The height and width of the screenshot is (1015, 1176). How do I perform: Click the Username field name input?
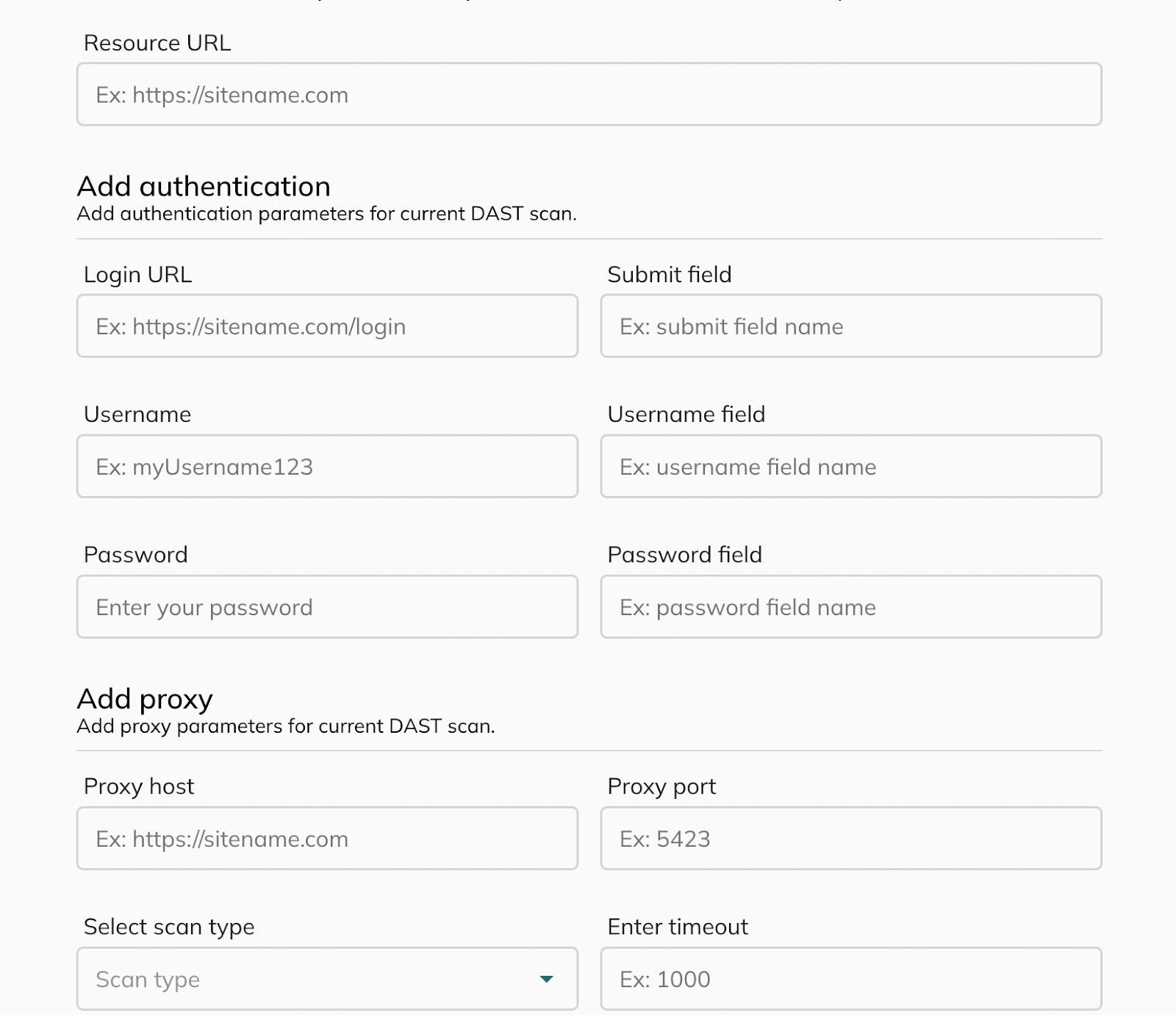coord(850,467)
